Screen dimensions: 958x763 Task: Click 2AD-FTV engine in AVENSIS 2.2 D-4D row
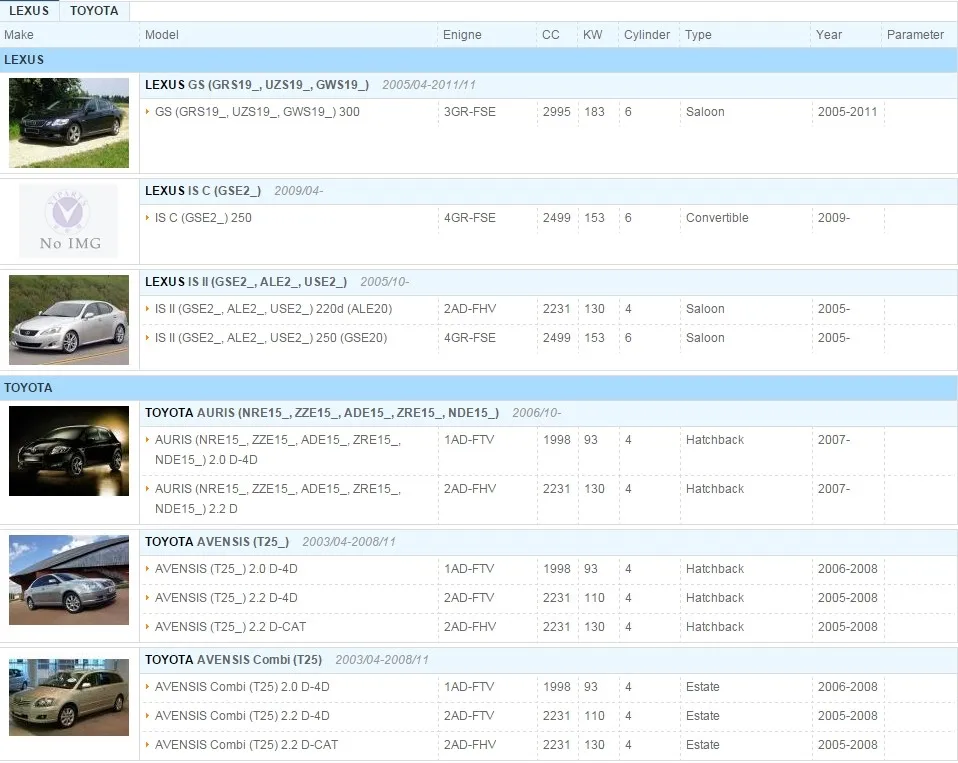(x=469, y=598)
